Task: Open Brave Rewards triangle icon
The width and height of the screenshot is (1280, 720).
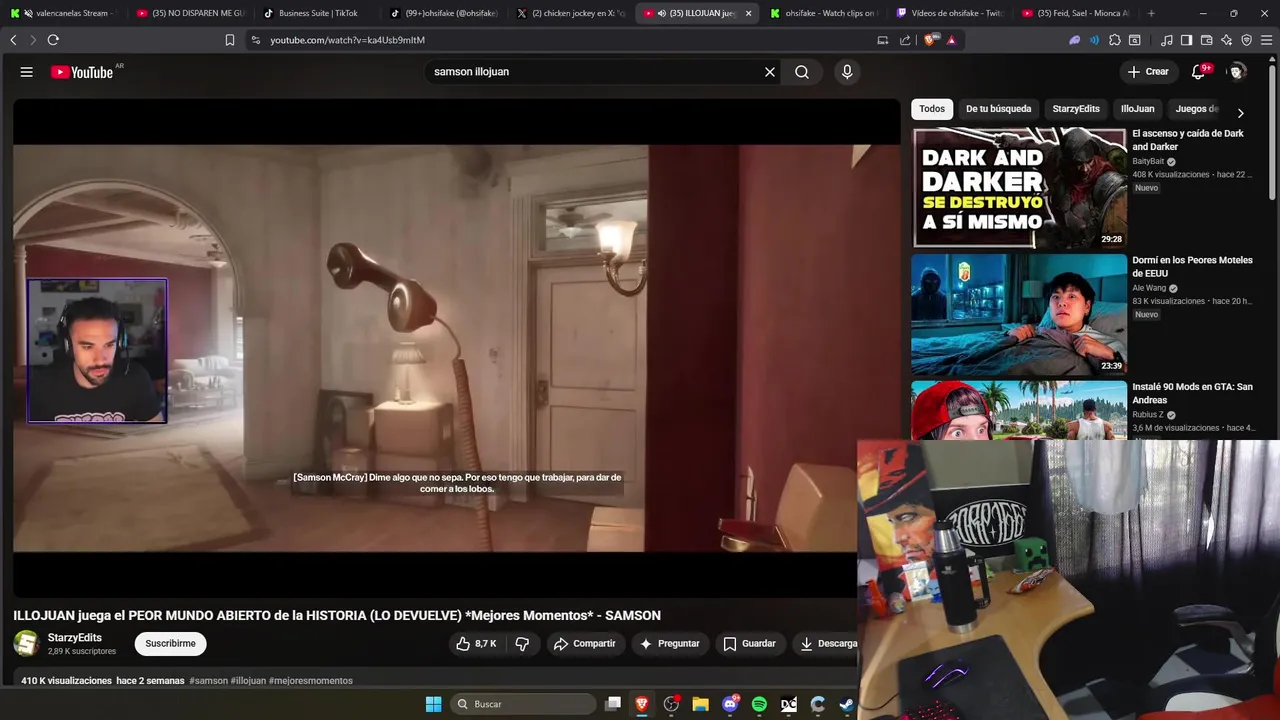Action: pyautogui.click(x=951, y=40)
